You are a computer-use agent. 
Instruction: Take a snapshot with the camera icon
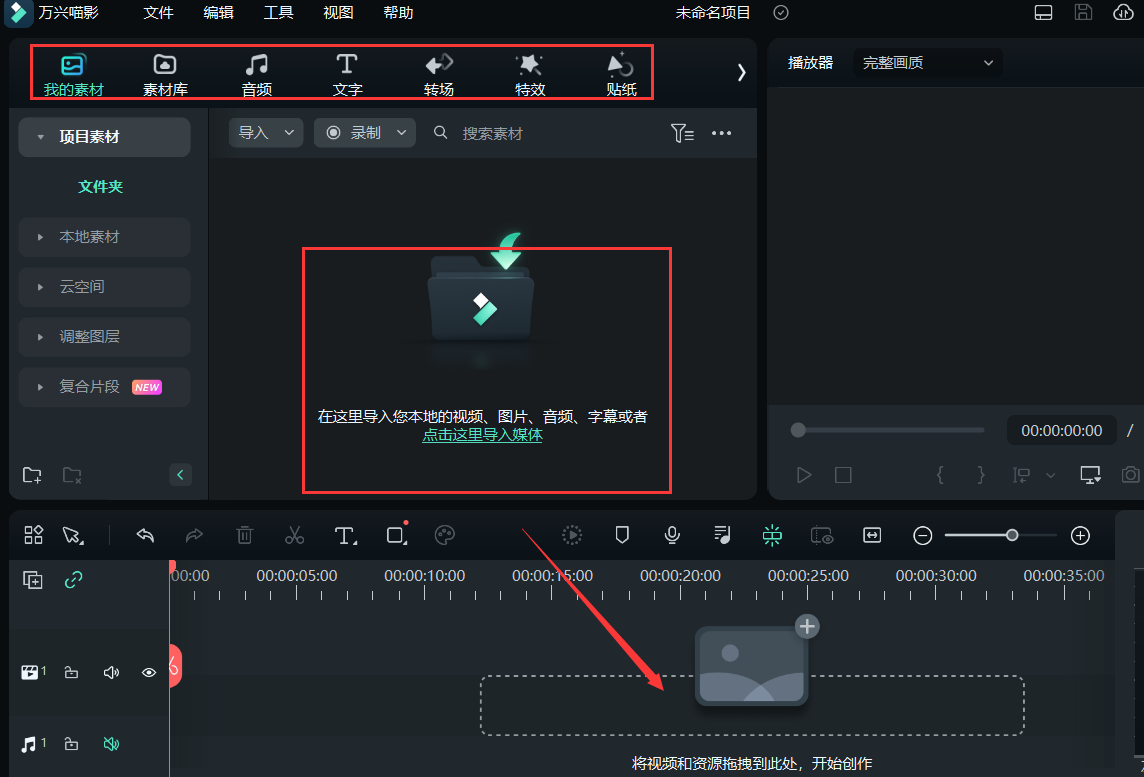[1131, 475]
